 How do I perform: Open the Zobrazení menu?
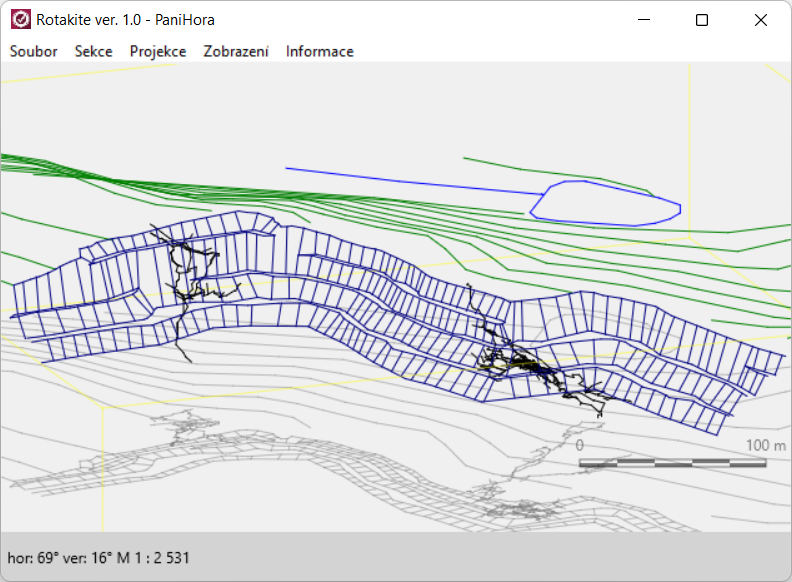pyautogui.click(x=236, y=52)
